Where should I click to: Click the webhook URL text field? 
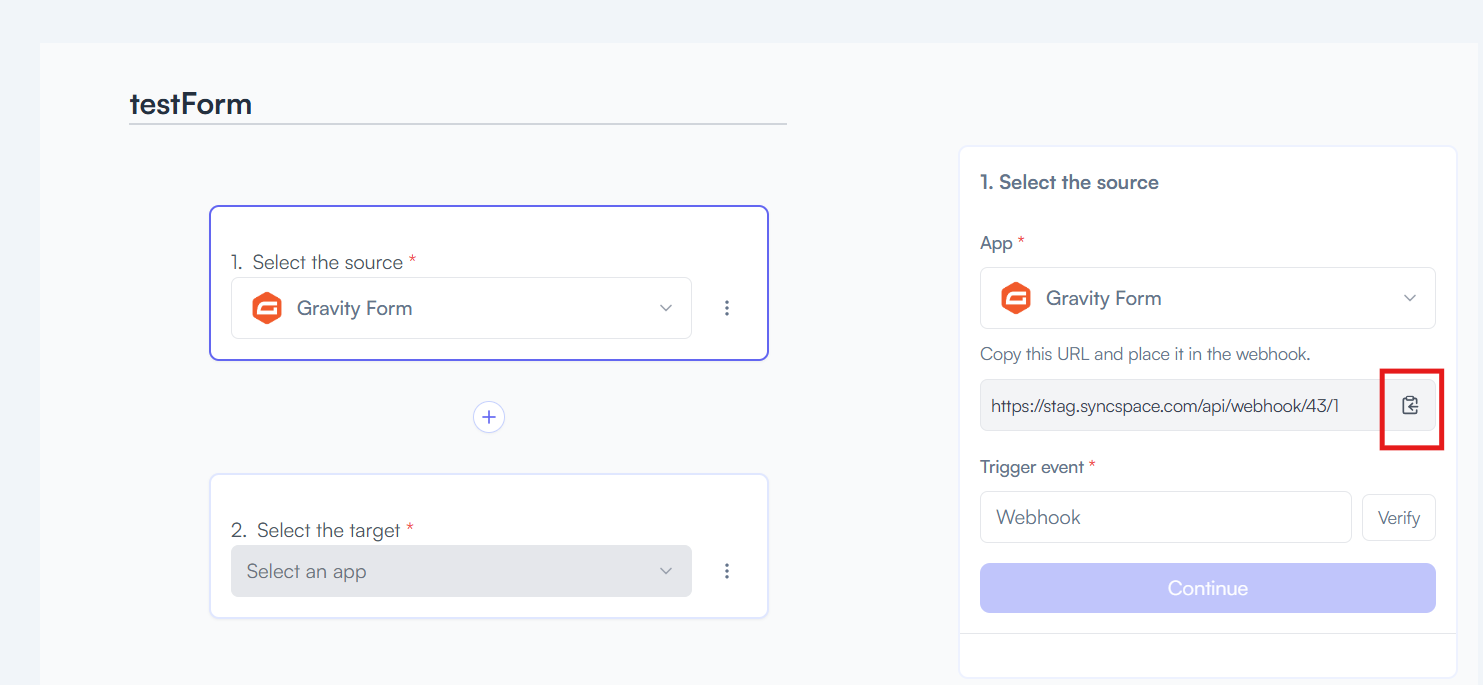[1183, 405]
